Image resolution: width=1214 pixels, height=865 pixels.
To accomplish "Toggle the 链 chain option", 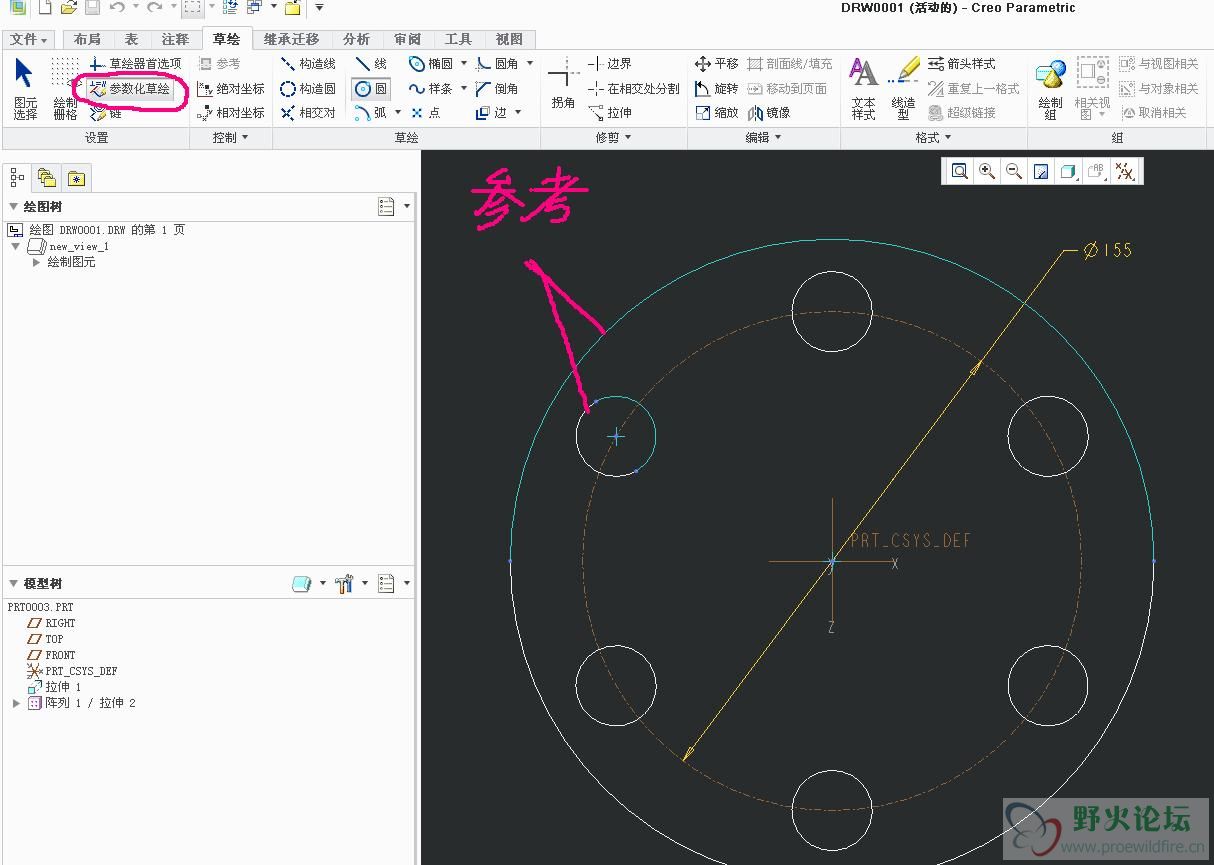I will point(105,114).
